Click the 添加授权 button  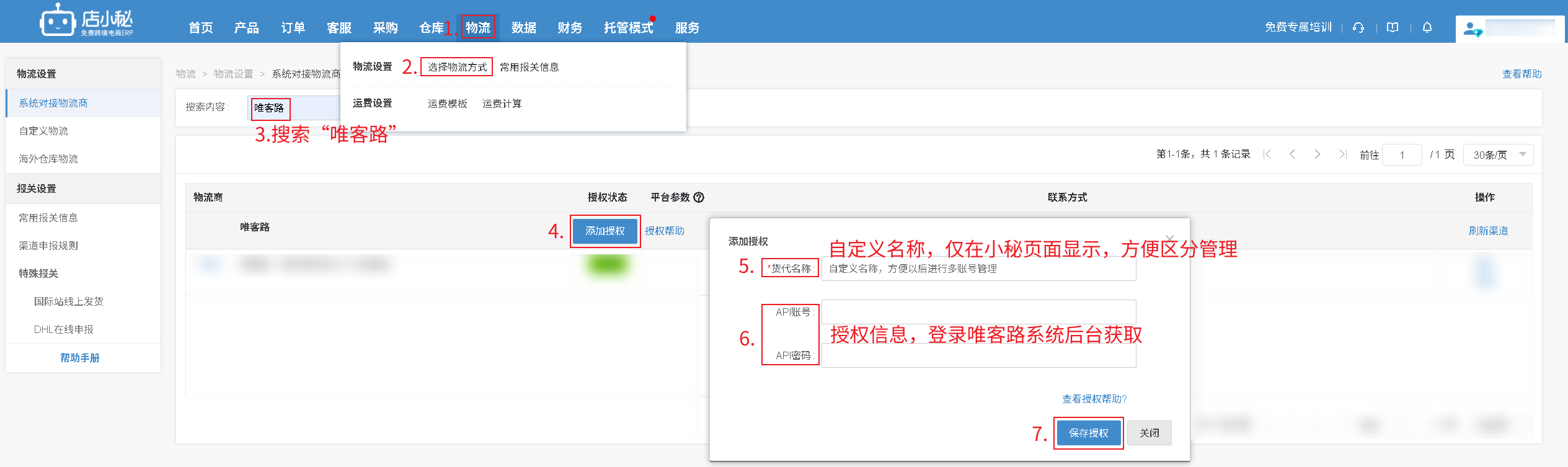click(605, 231)
